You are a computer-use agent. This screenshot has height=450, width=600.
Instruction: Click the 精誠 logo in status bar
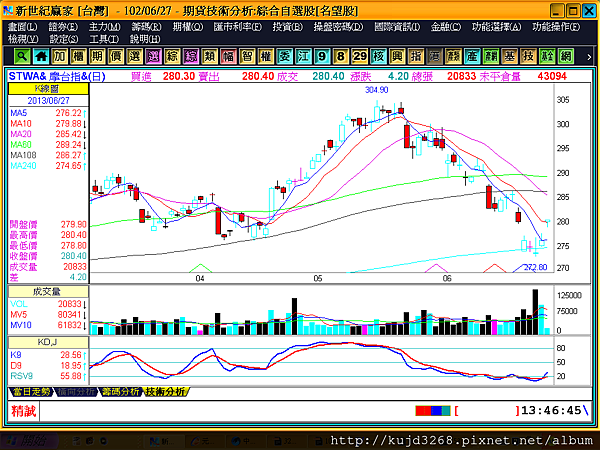pos(23,411)
